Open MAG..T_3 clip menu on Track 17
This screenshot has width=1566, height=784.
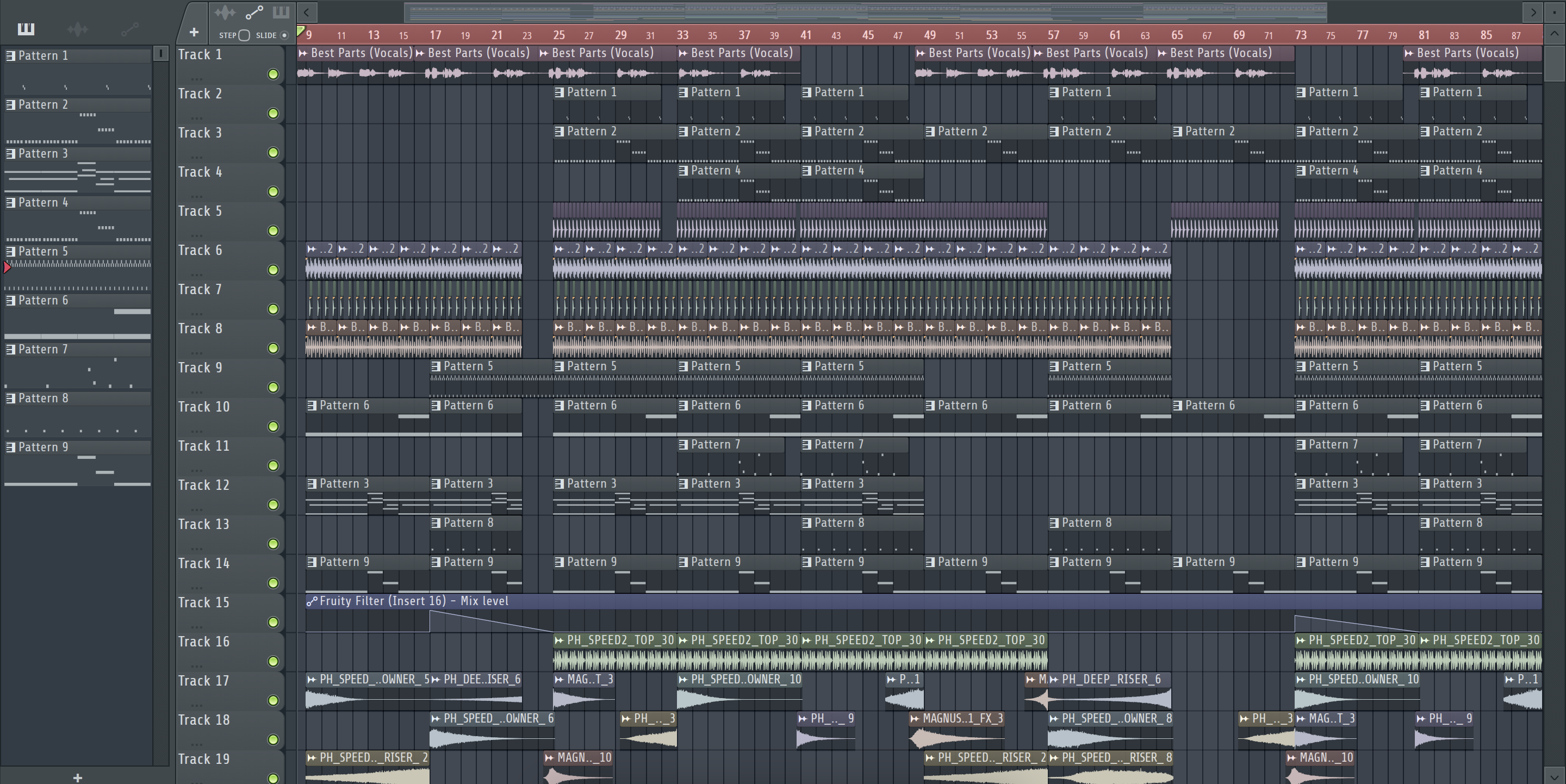click(560, 680)
